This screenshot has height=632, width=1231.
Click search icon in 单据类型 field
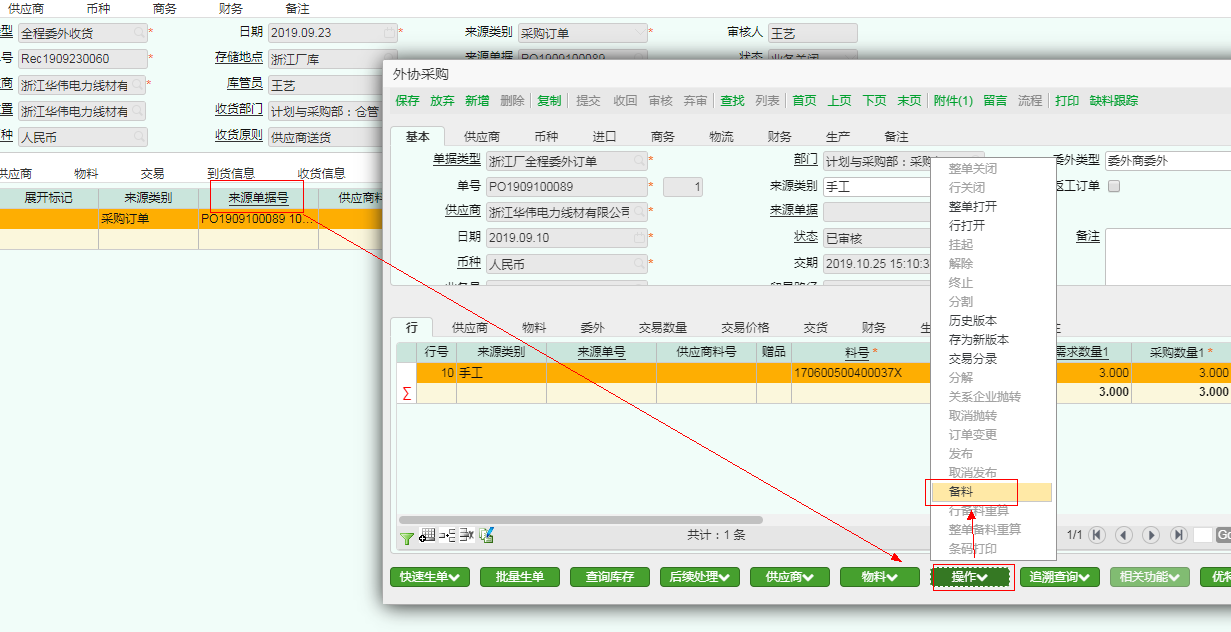click(640, 160)
